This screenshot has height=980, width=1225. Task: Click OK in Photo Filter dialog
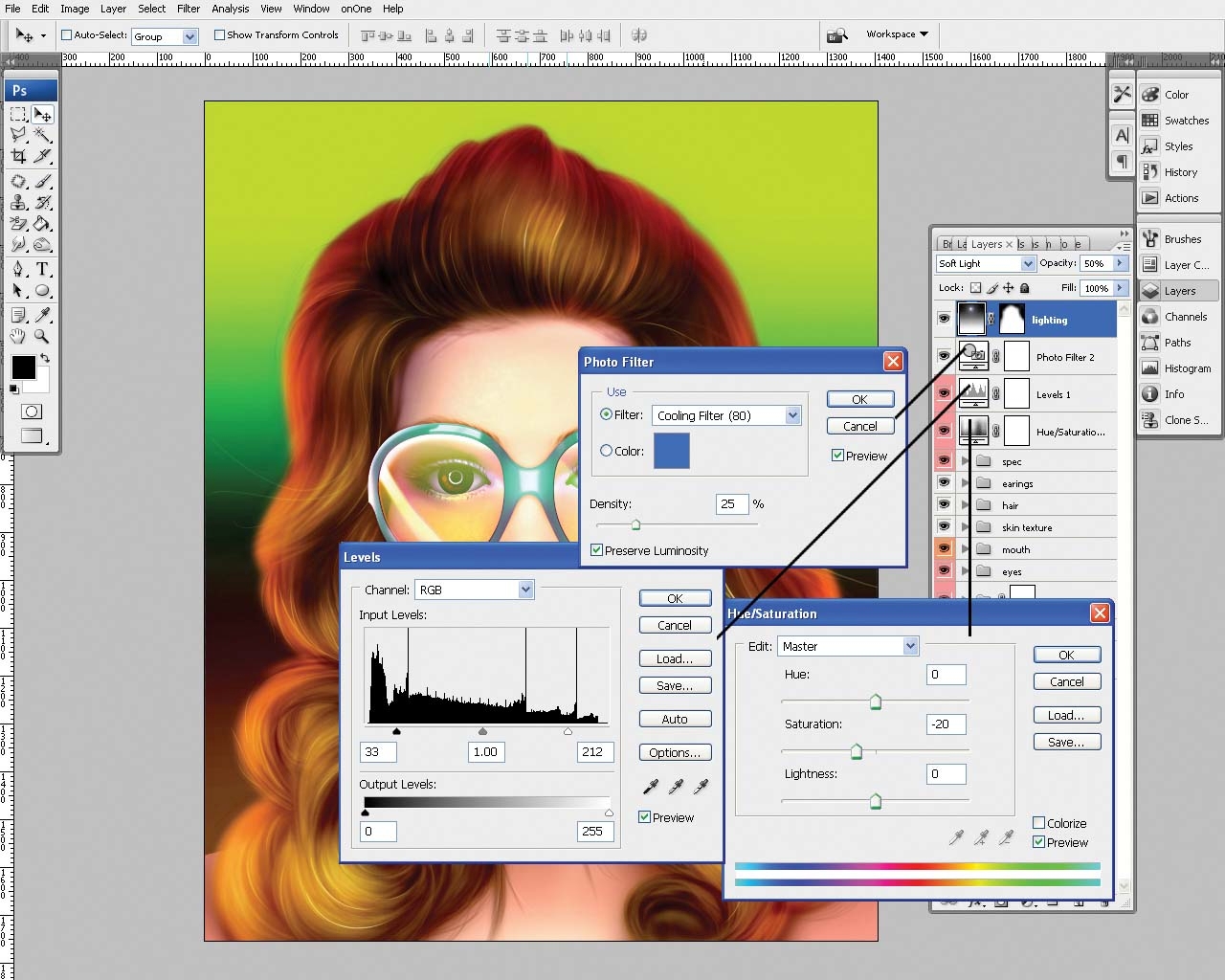click(x=859, y=399)
